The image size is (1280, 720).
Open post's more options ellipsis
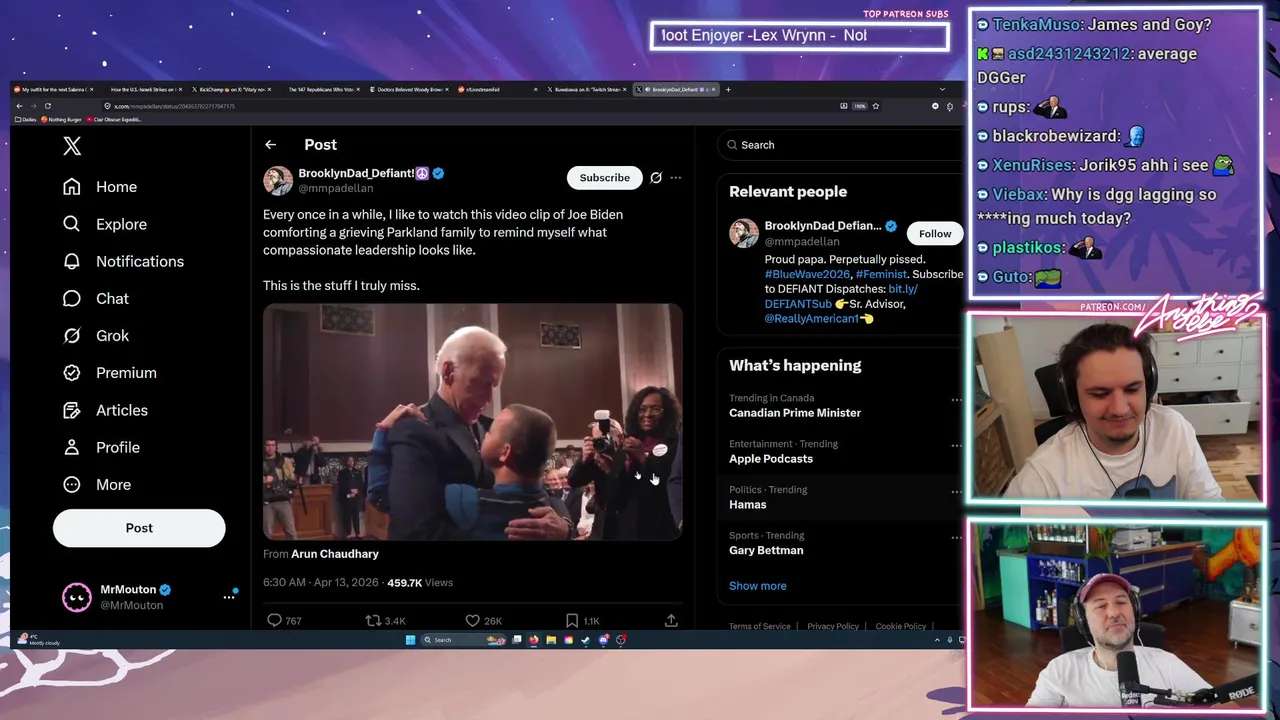pos(676,177)
